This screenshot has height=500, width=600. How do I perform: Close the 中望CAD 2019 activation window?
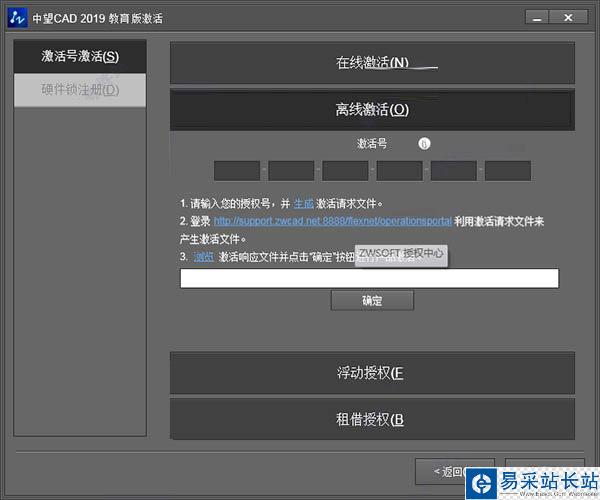pyautogui.click(x=569, y=18)
